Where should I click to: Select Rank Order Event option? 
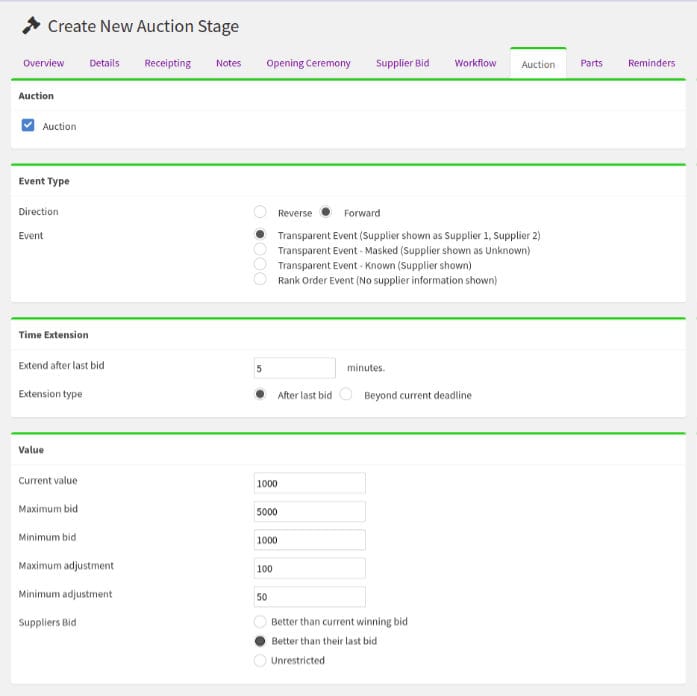coord(260,280)
